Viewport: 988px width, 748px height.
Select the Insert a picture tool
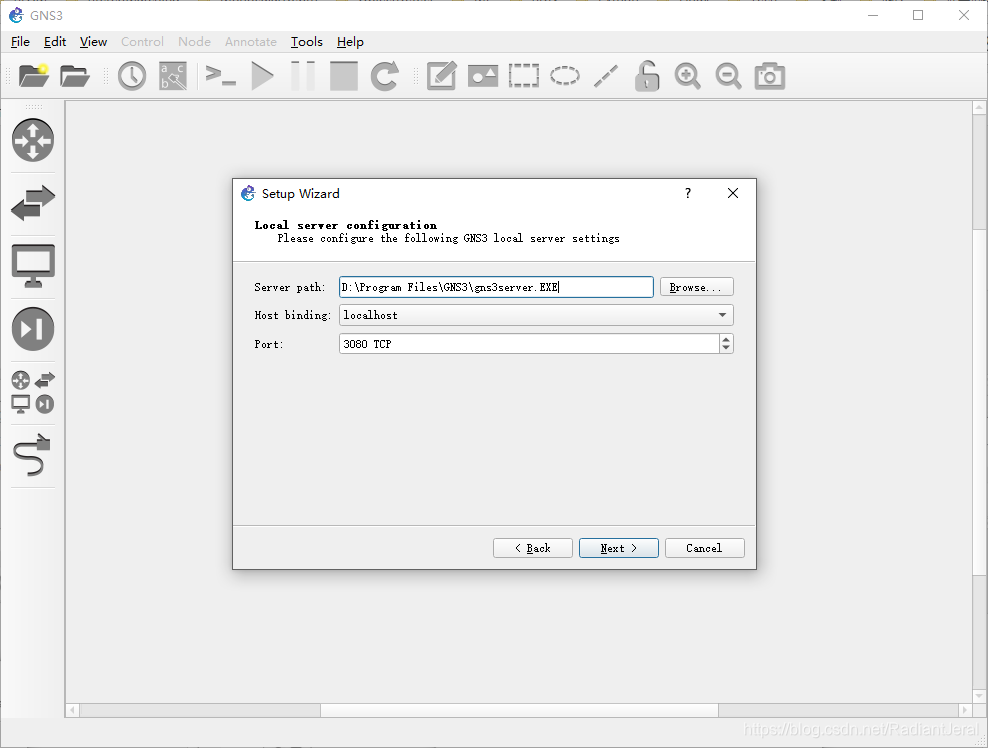click(x=483, y=76)
